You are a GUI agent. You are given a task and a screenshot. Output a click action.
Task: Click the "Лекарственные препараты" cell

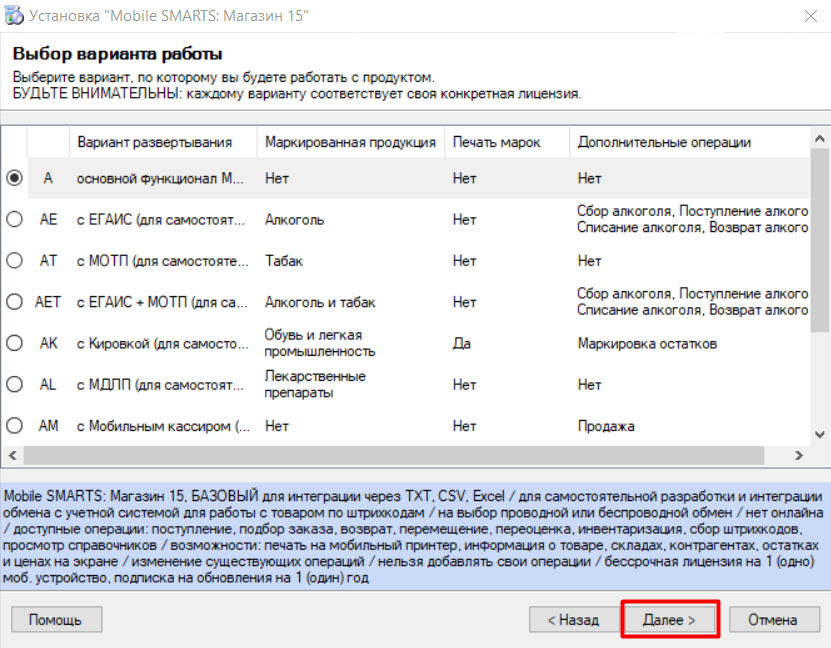315,385
